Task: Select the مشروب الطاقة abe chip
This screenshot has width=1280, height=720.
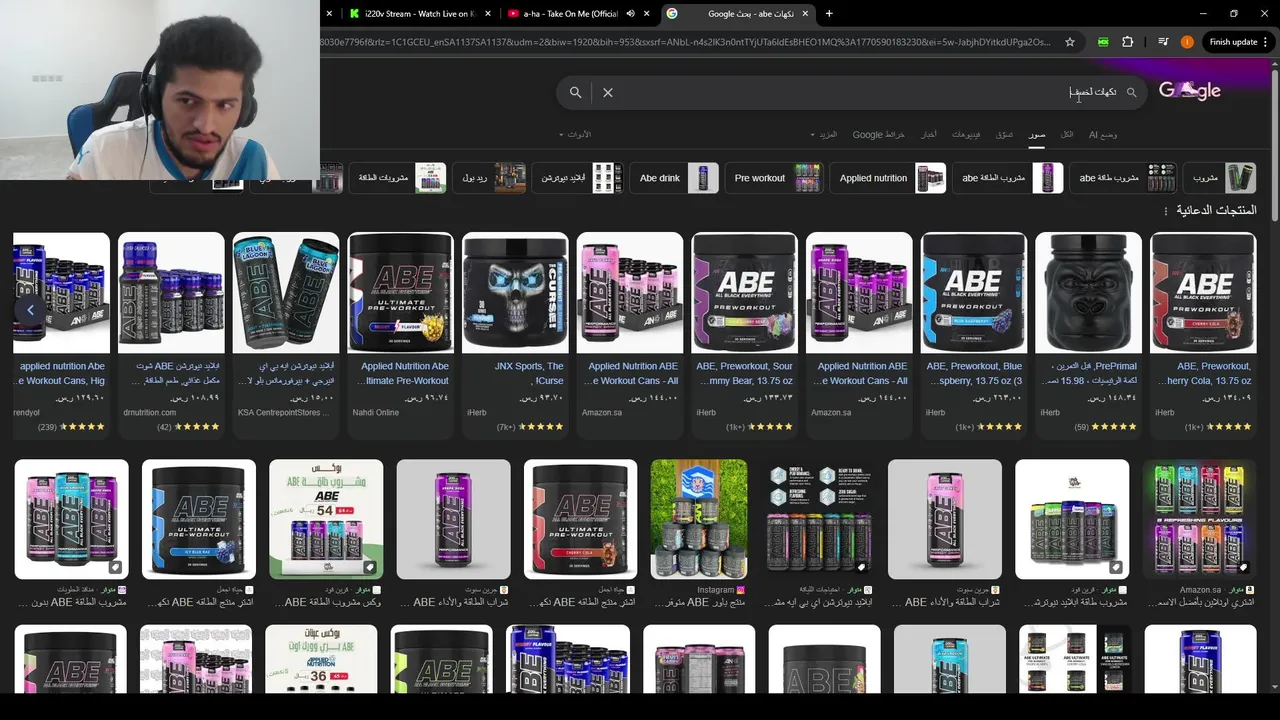Action: [1008, 178]
